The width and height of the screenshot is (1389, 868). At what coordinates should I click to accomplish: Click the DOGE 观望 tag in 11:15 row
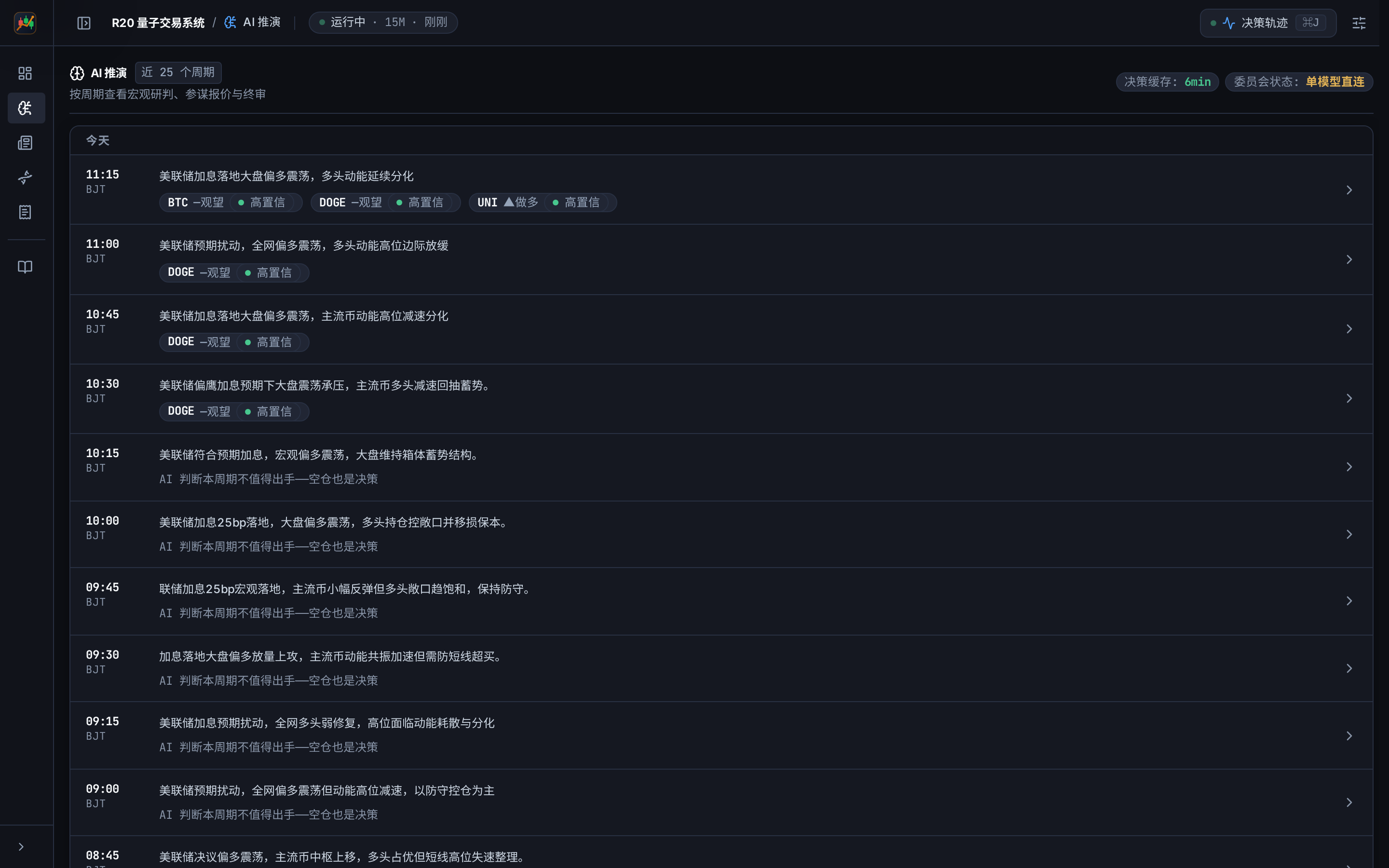(x=386, y=203)
